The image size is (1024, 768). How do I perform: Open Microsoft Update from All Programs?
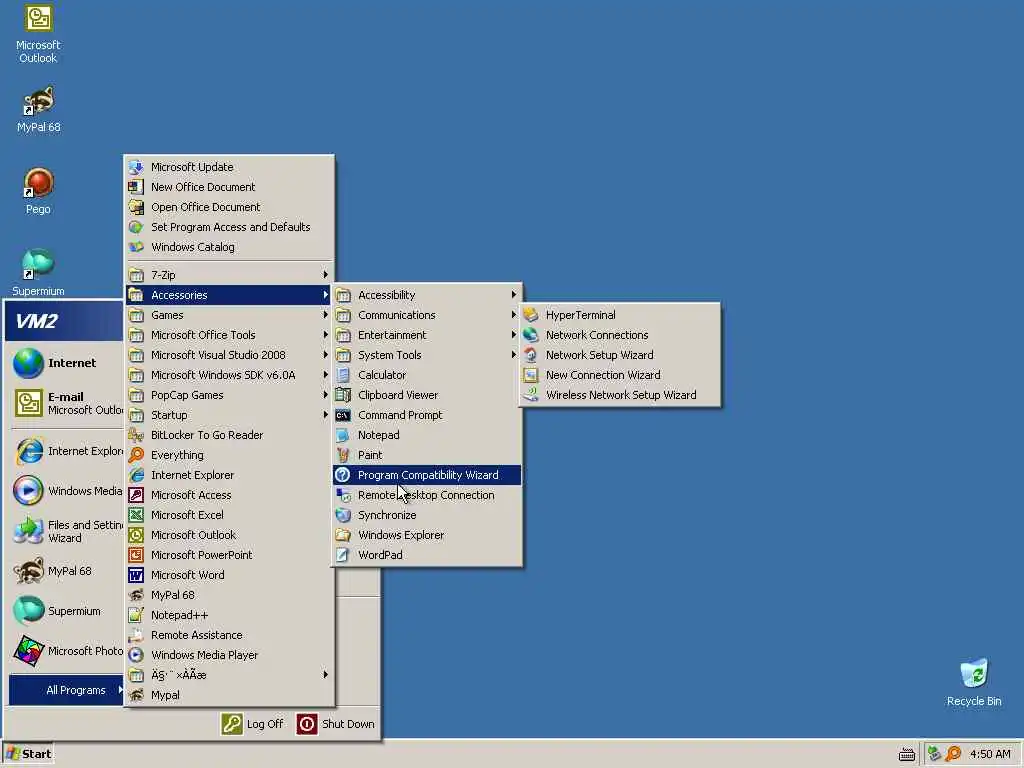229,167
